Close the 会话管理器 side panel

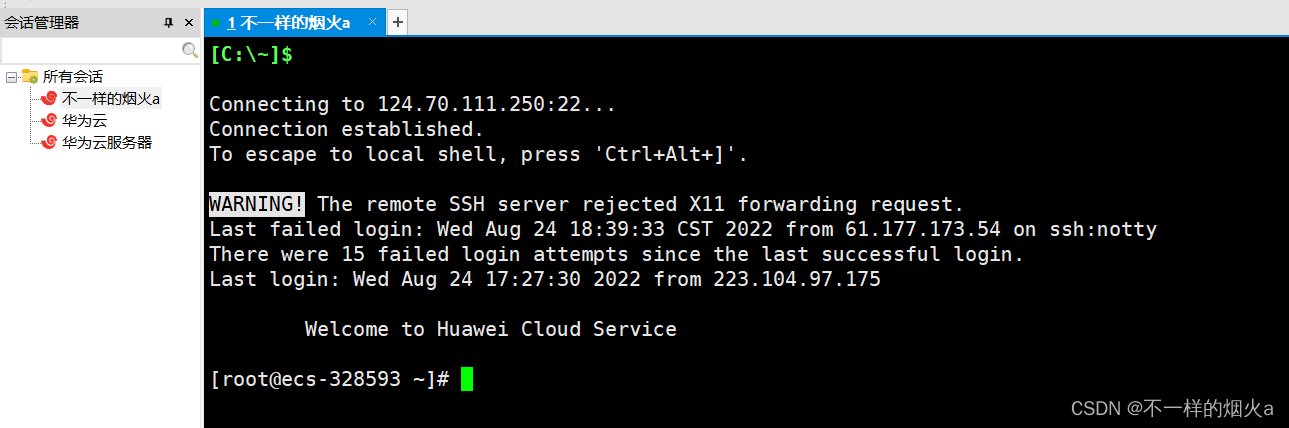[x=189, y=22]
